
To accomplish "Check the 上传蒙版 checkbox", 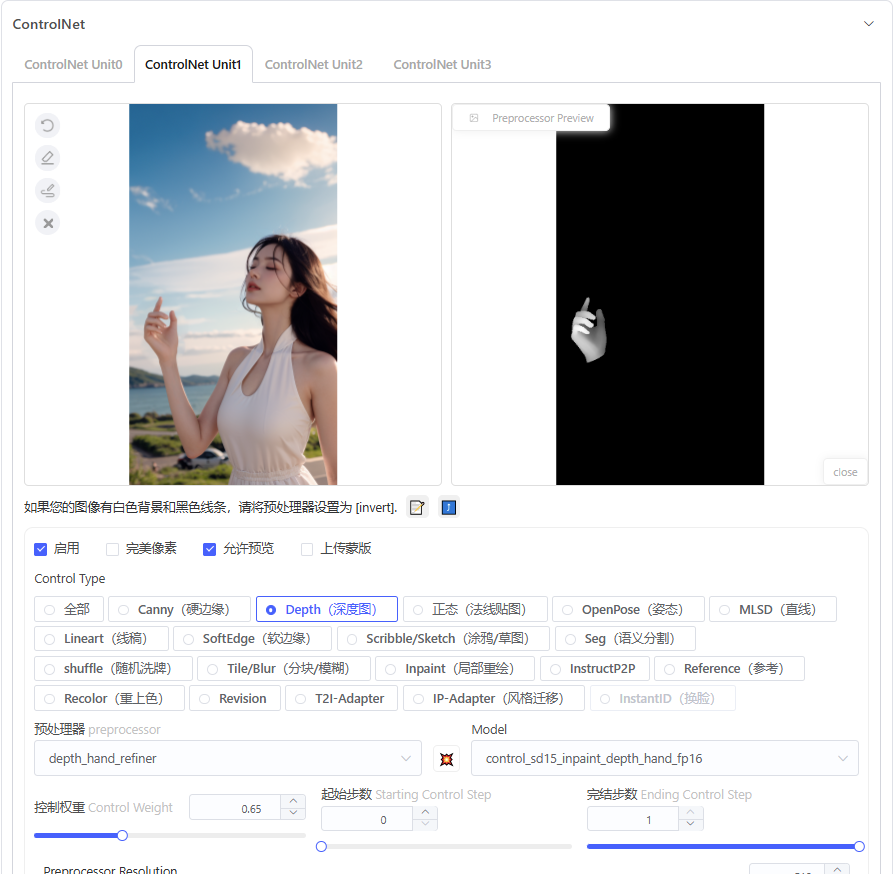I will point(307,549).
